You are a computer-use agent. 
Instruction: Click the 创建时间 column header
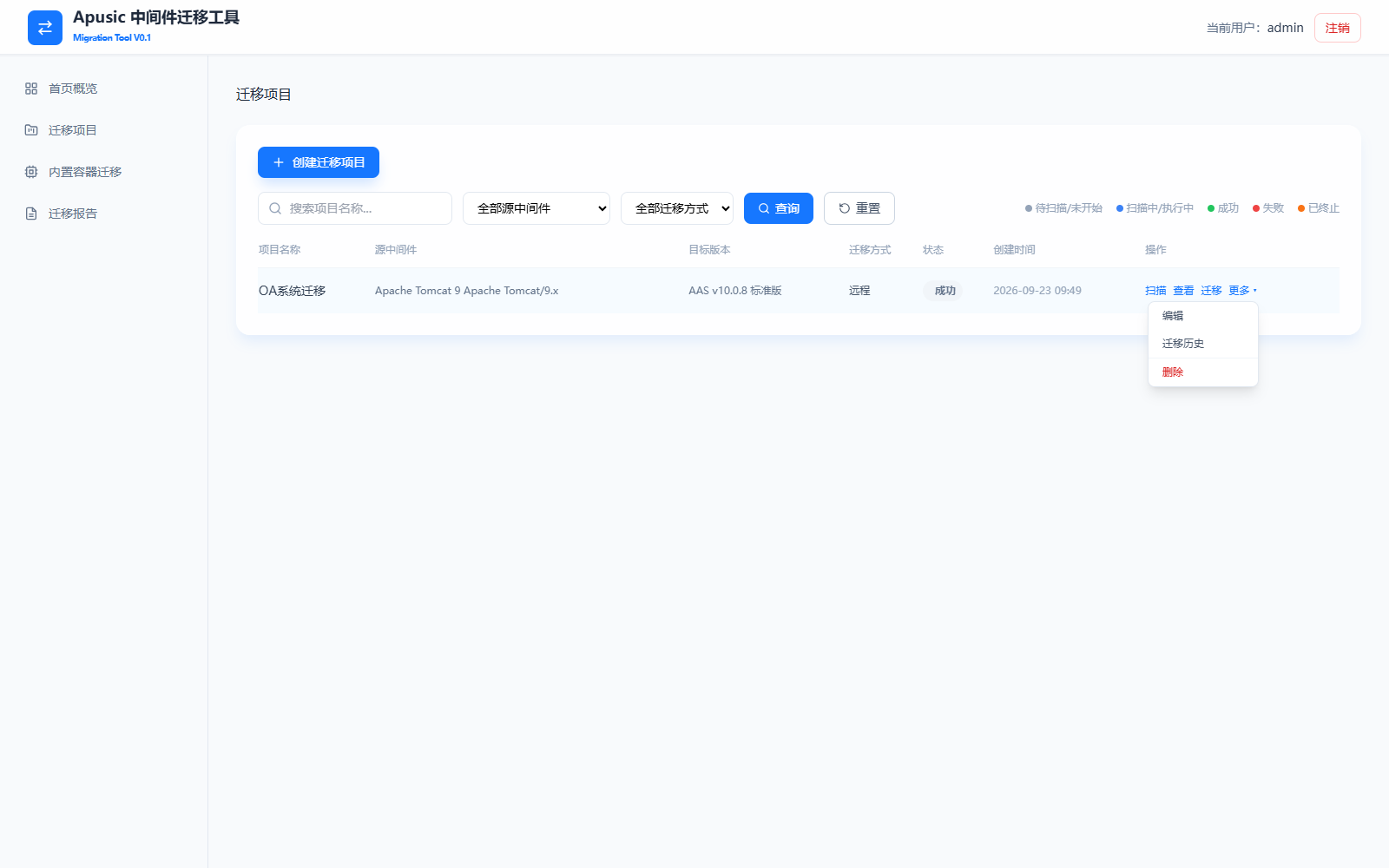click(1014, 250)
